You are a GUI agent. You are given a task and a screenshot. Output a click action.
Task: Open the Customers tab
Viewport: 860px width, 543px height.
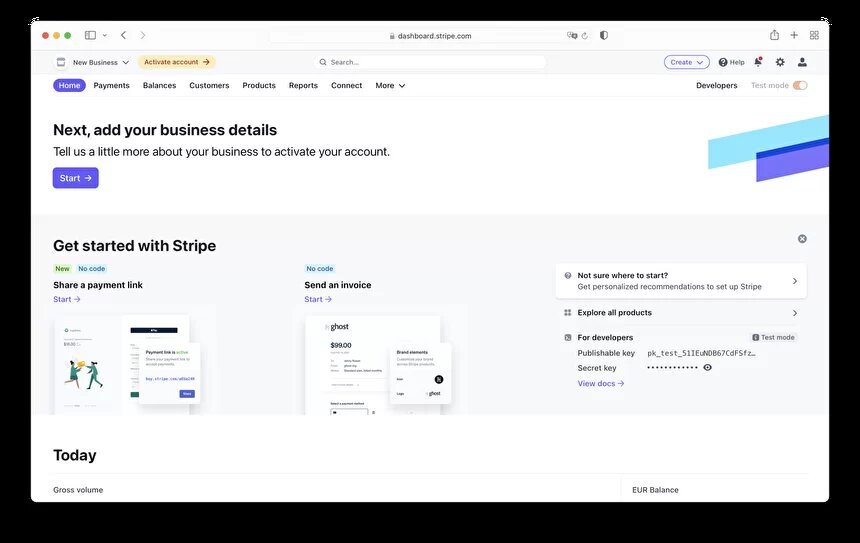coord(209,86)
